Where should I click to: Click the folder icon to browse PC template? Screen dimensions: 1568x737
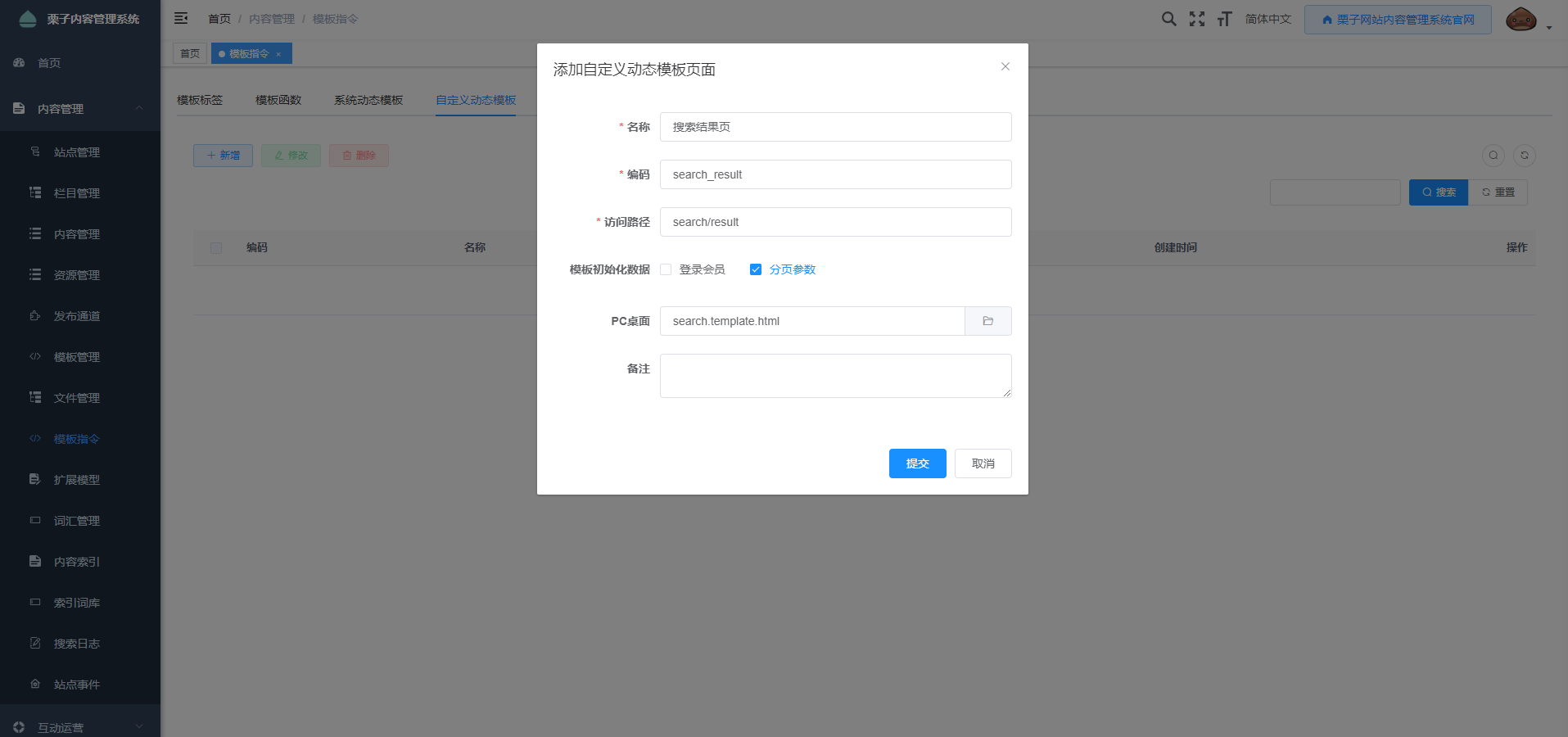(987, 321)
